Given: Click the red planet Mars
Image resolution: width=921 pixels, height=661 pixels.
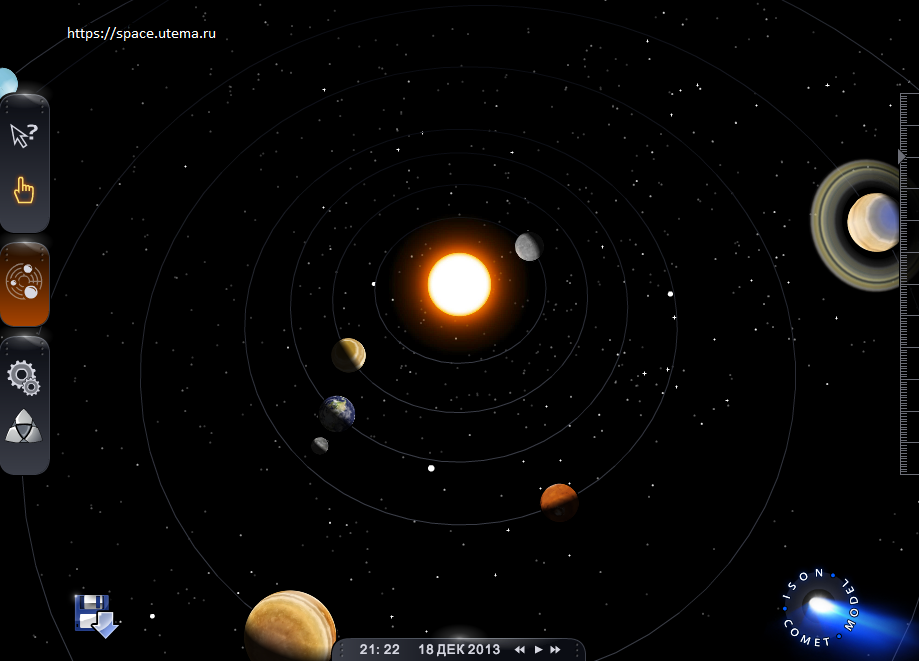Looking at the screenshot, I should (x=559, y=502).
